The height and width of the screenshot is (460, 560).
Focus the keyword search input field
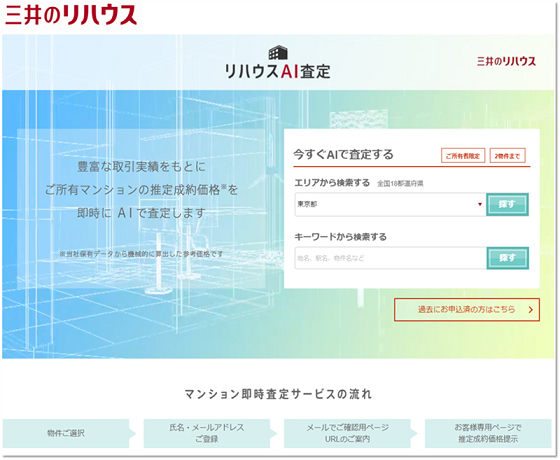(x=390, y=258)
